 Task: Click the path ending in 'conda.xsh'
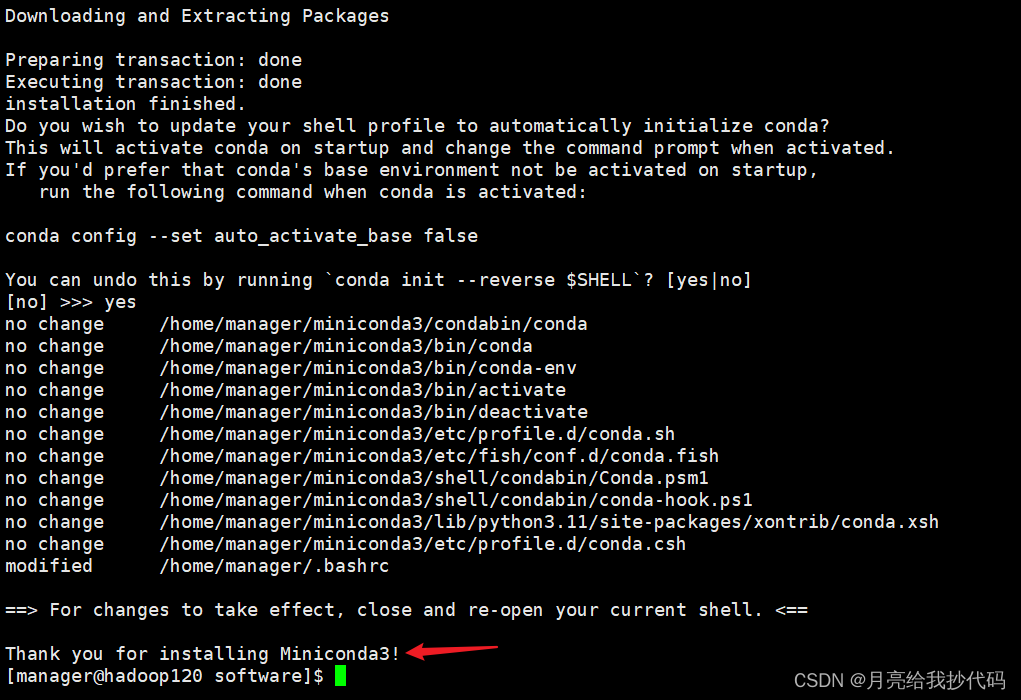(549, 522)
